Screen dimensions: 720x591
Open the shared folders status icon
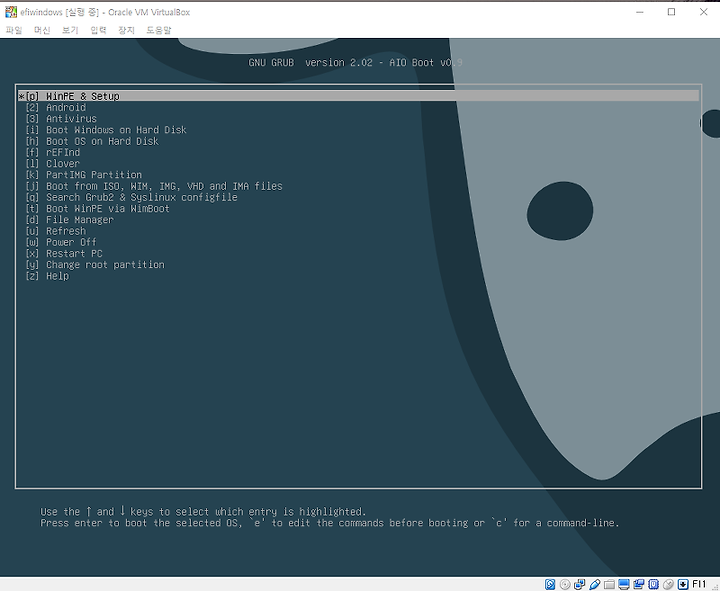tap(609, 584)
